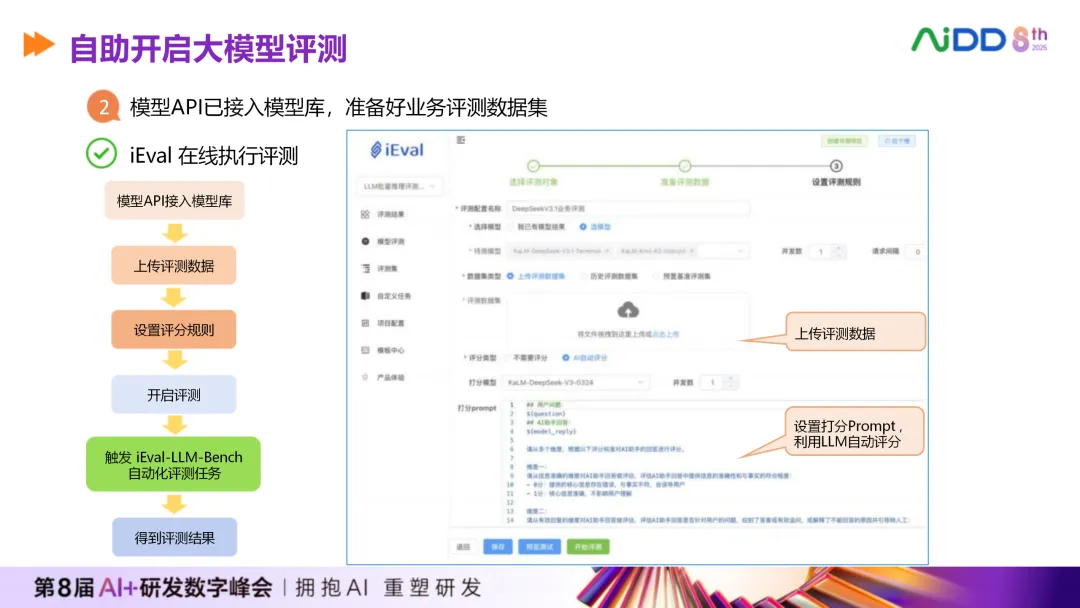Decrease 并发数 next to 打分模型
The image size is (1080, 608).
point(731,386)
